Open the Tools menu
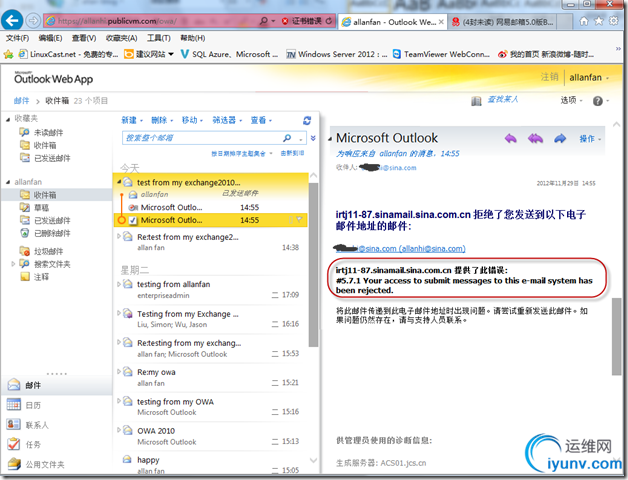Screen dimensions: 628x480 pos(158,38)
